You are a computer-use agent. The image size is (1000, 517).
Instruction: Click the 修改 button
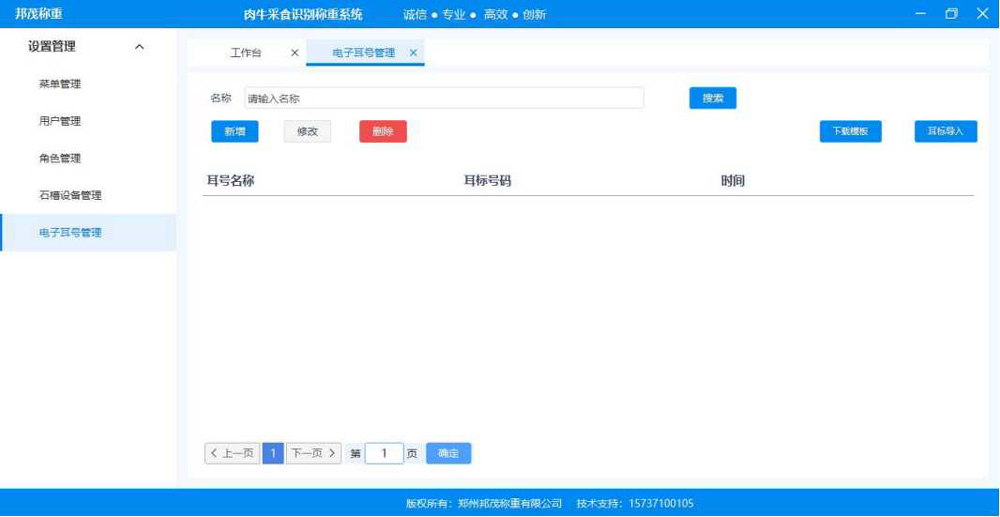tap(307, 132)
